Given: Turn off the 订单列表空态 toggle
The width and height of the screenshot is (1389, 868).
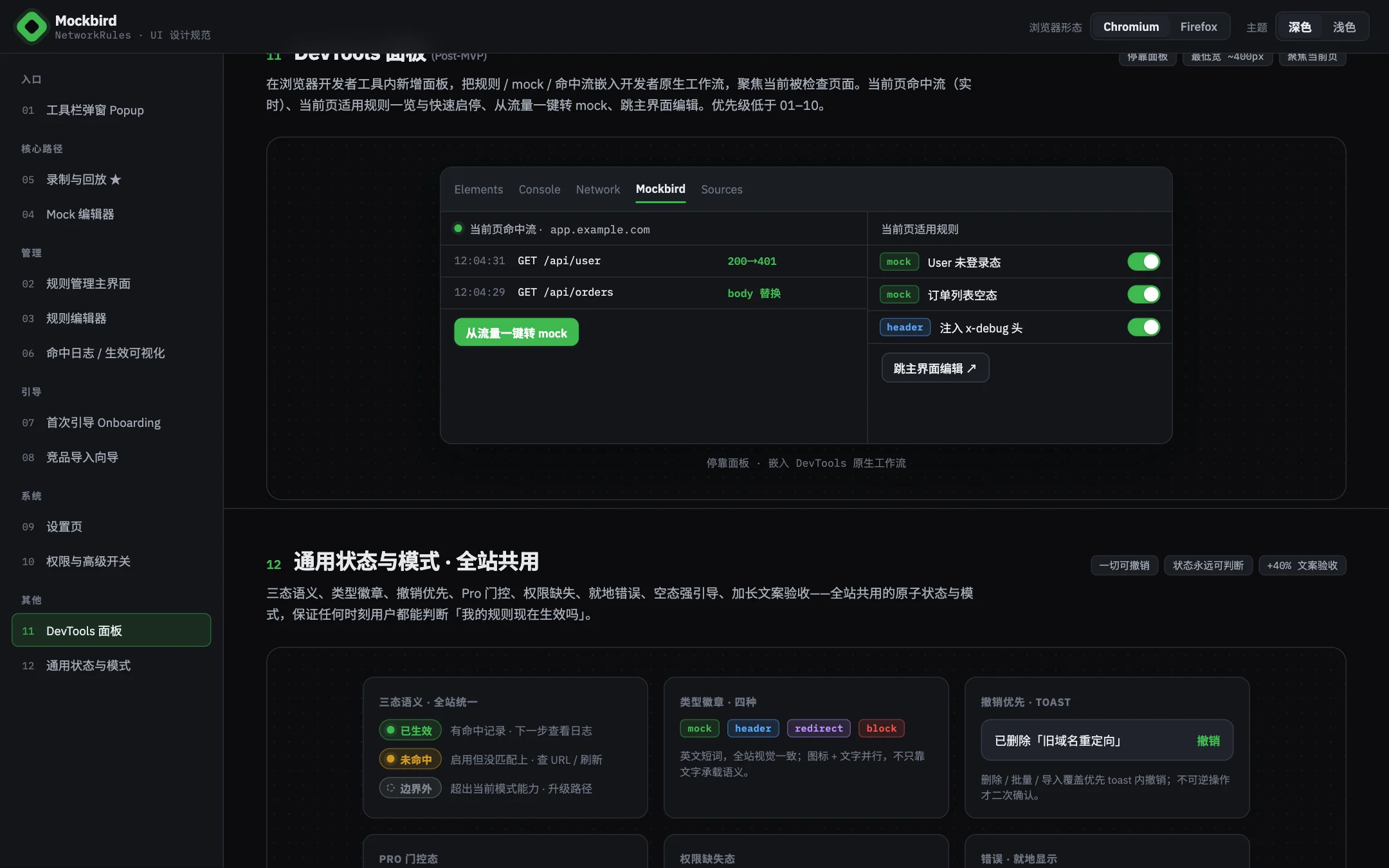Looking at the screenshot, I should pos(1143,294).
